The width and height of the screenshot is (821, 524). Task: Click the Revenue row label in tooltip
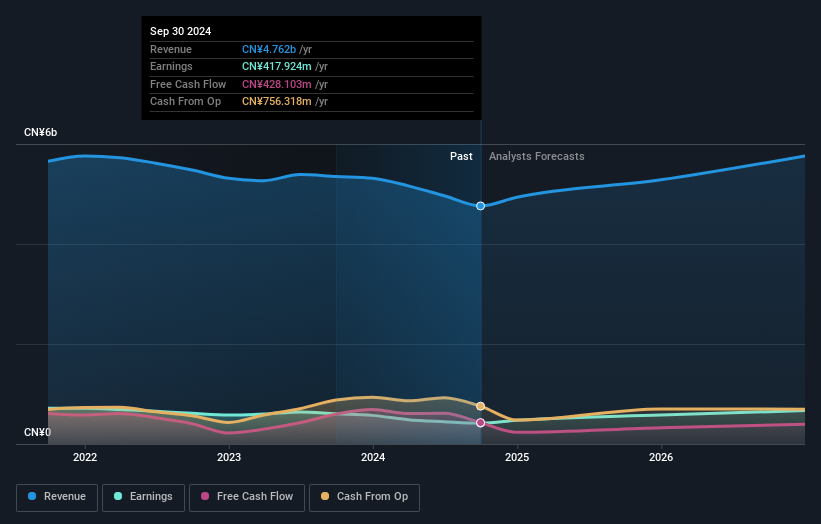[x=171, y=49]
